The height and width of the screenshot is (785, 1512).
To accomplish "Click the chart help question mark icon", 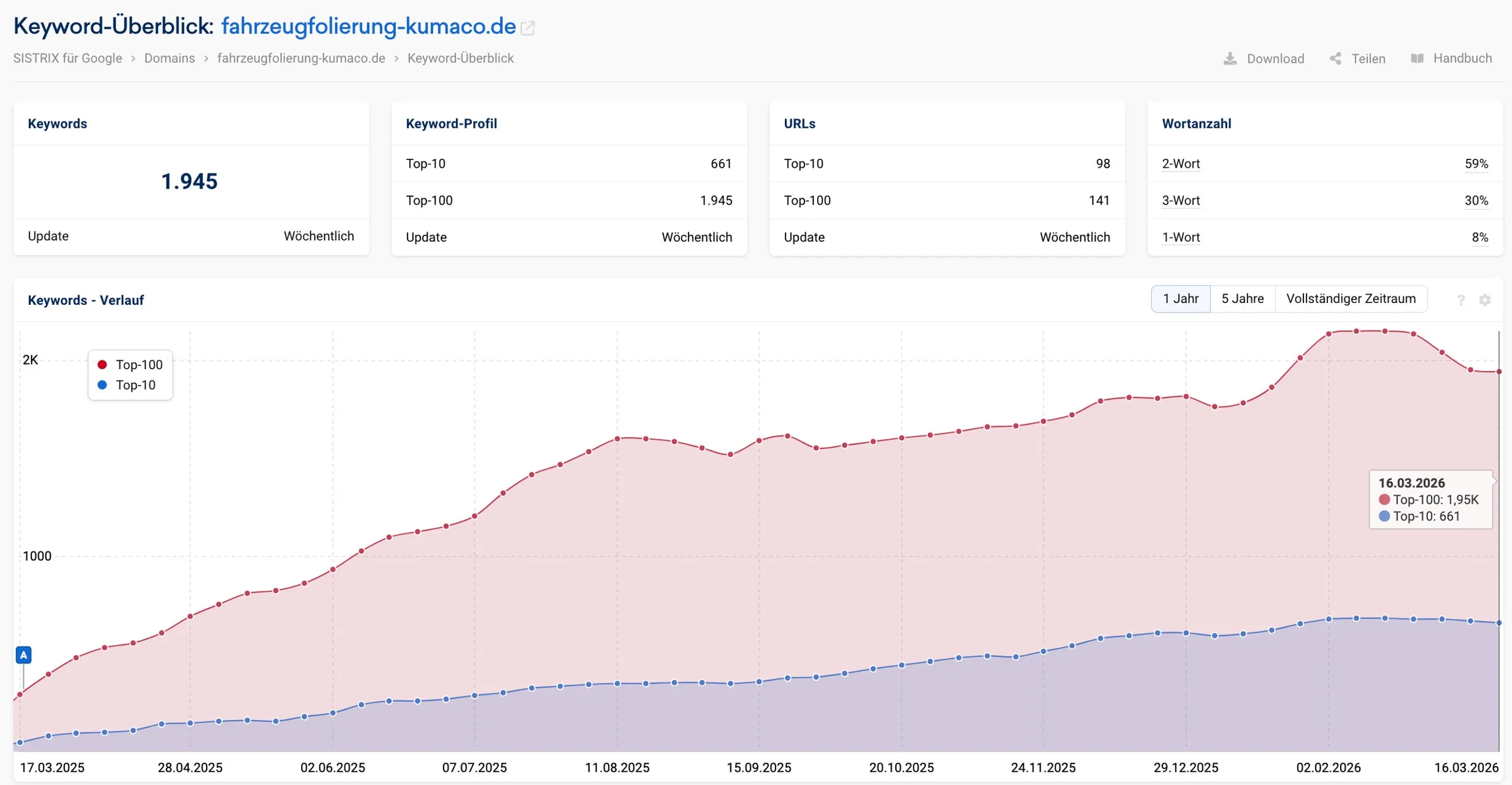I will pyautogui.click(x=1461, y=300).
